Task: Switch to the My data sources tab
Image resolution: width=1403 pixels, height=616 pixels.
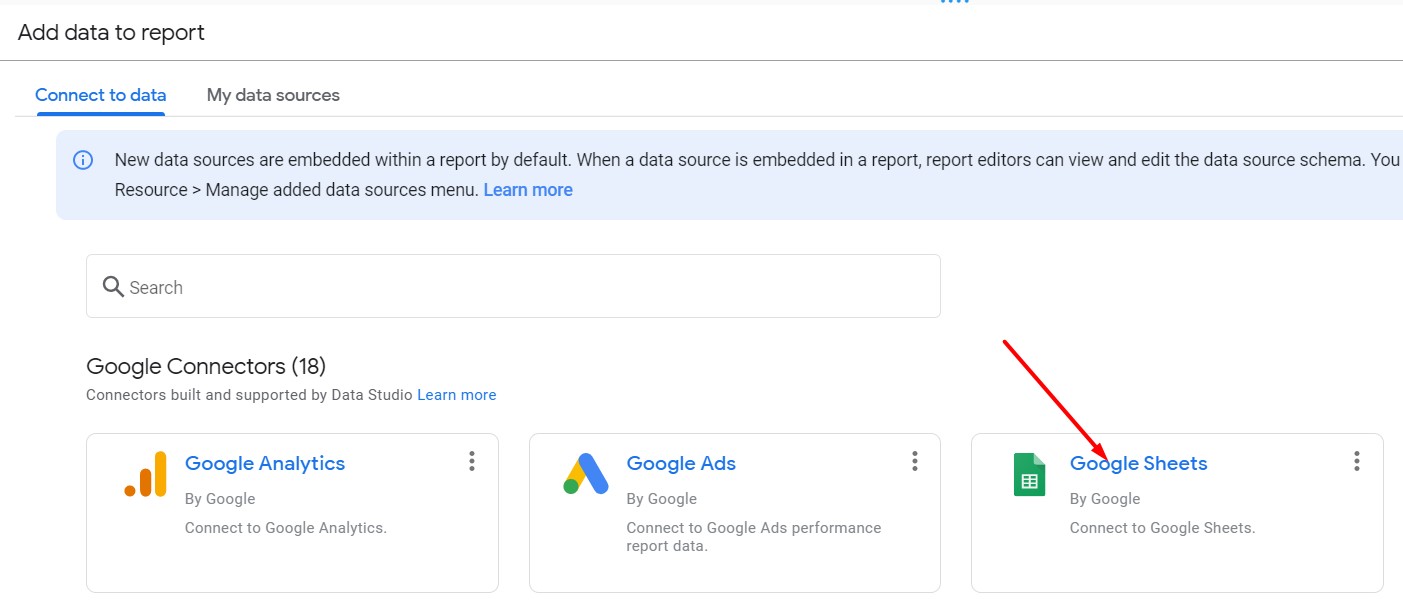Action: click(x=273, y=95)
